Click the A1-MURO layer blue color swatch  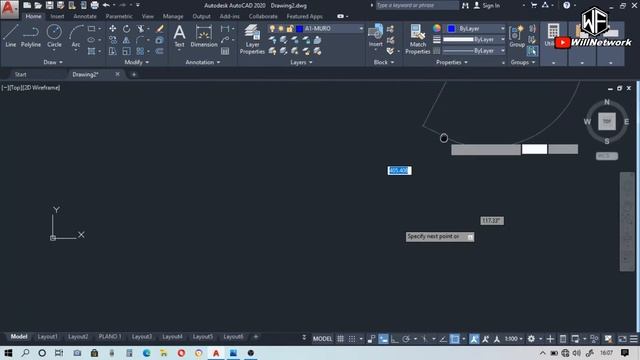[300, 29]
